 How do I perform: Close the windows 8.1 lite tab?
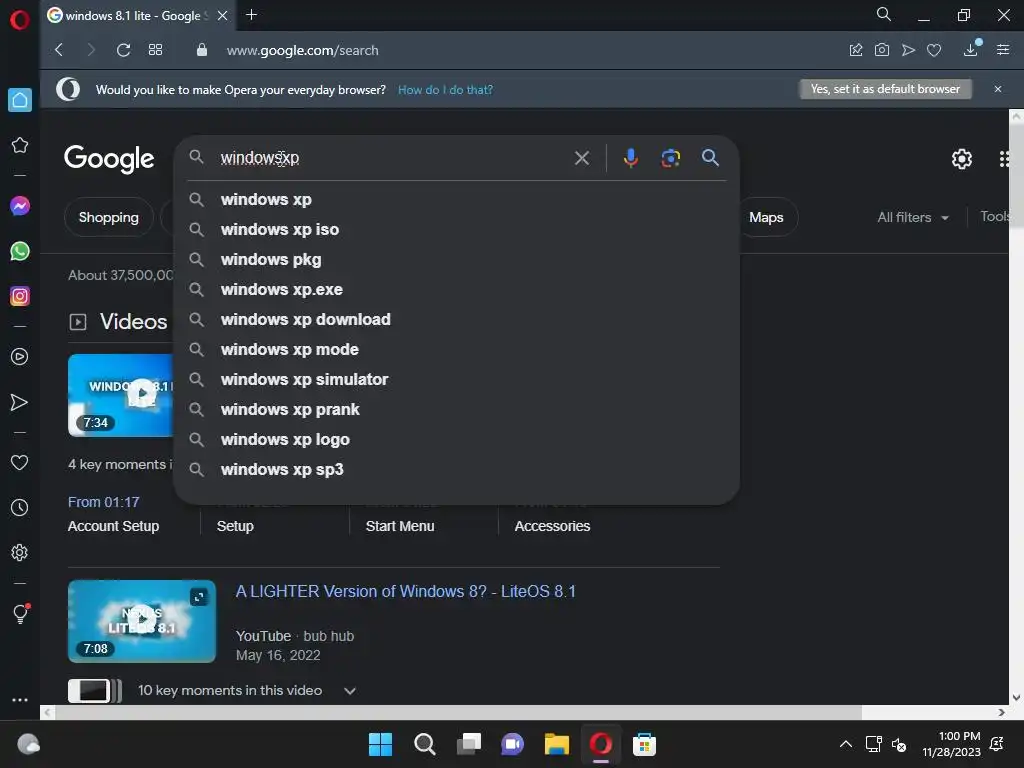click(x=223, y=16)
